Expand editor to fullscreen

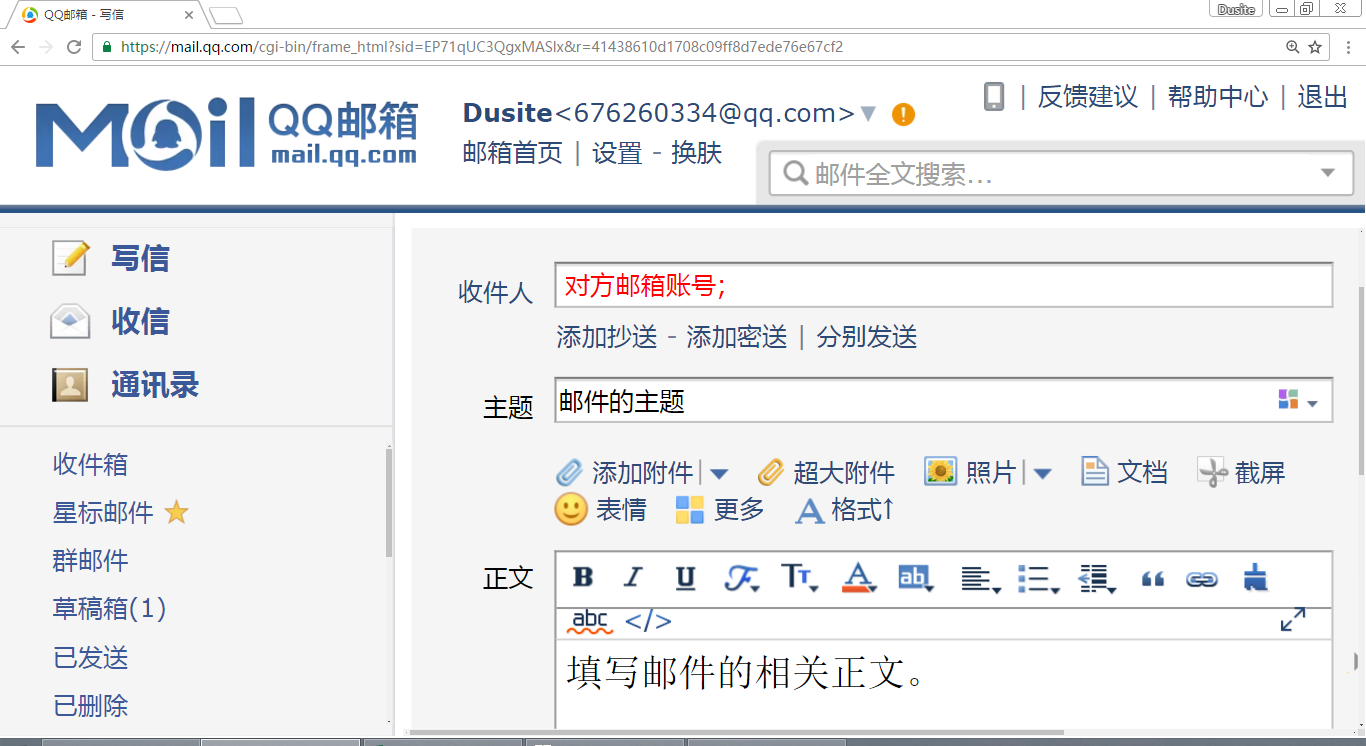click(x=1293, y=620)
